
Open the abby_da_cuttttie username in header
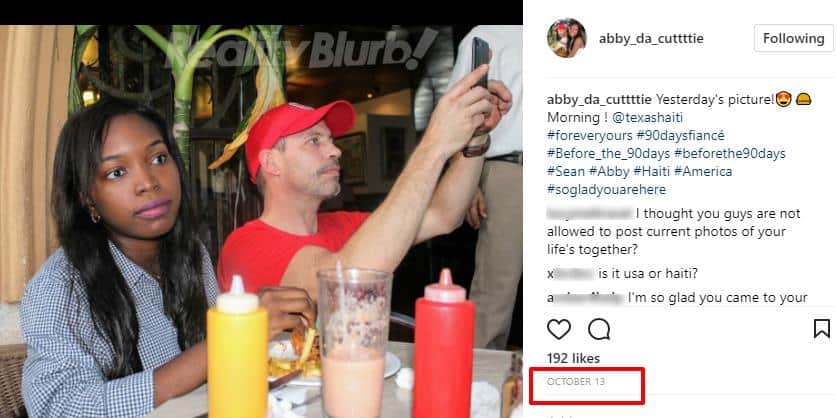tap(651, 38)
